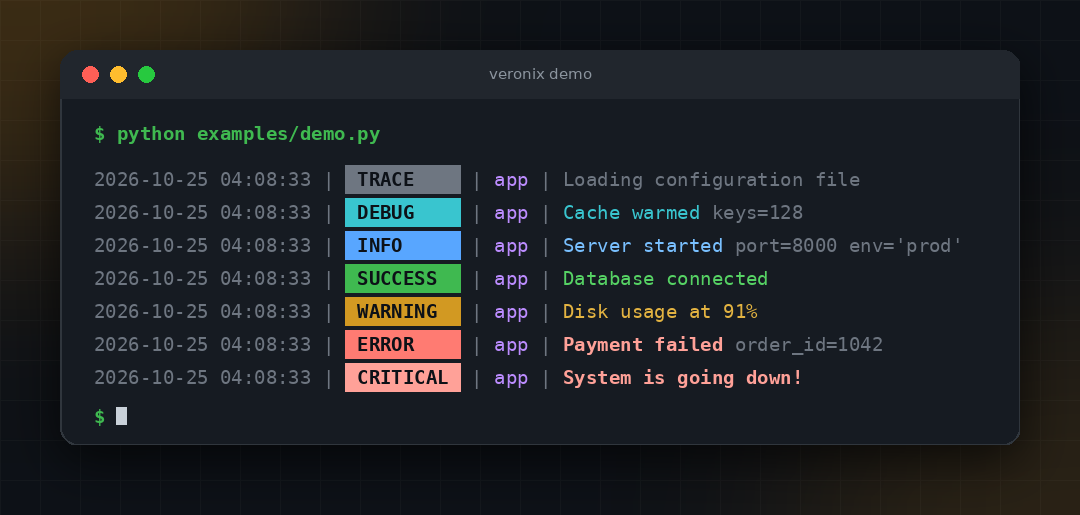The image size is (1080, 515).
Task: Click 'app' logger name on SUCCESS row
Action: pyautogui.click(x=511, y=280)
